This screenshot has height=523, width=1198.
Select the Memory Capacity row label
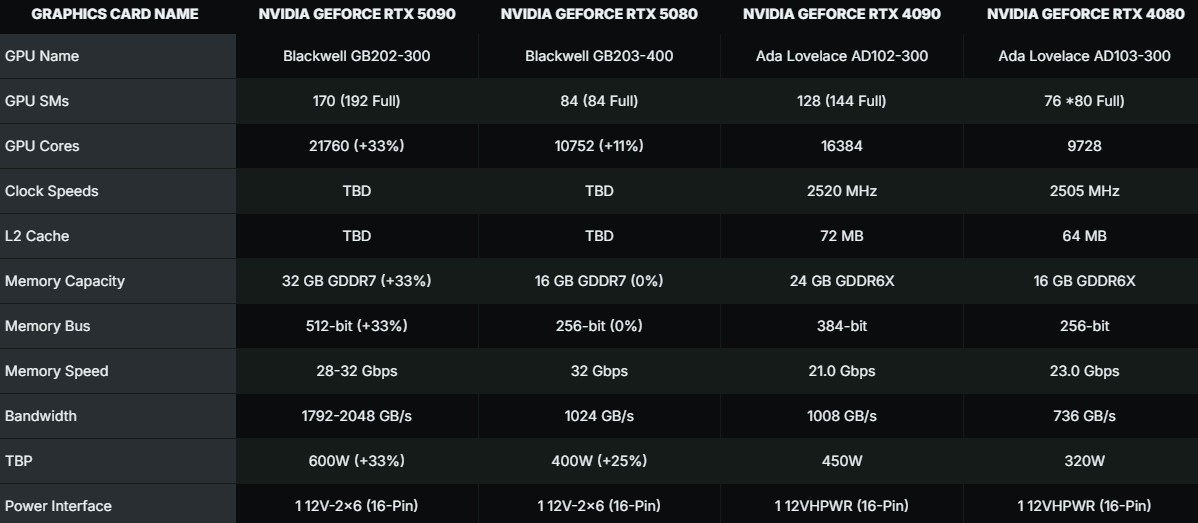(65, 281)
